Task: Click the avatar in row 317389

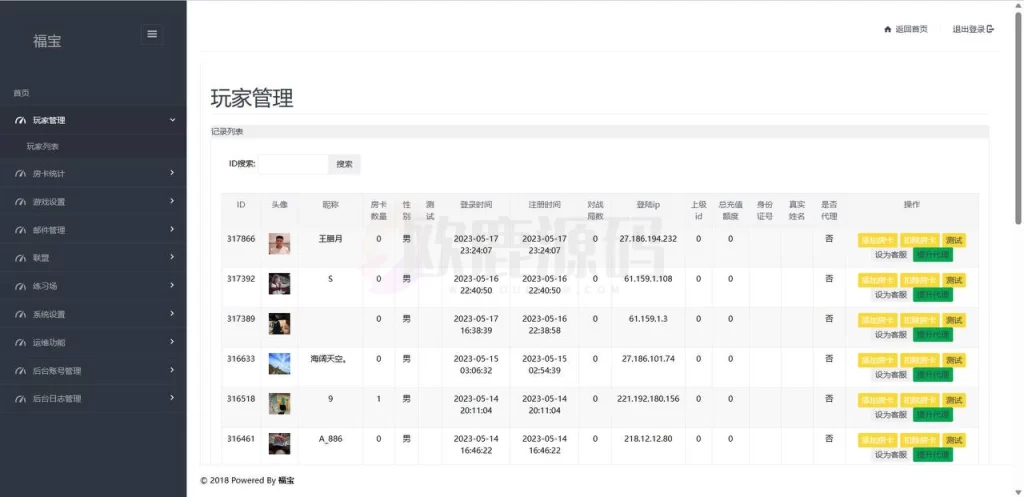Action: coord(280,324)
